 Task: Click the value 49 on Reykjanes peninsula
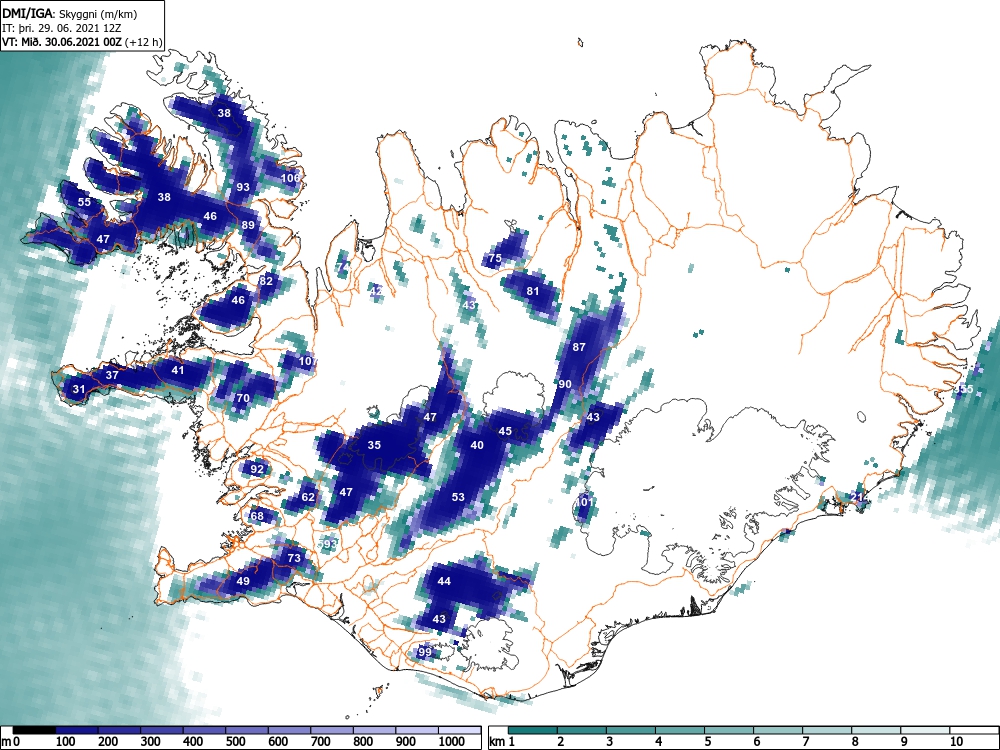click(x=243, y=581)
